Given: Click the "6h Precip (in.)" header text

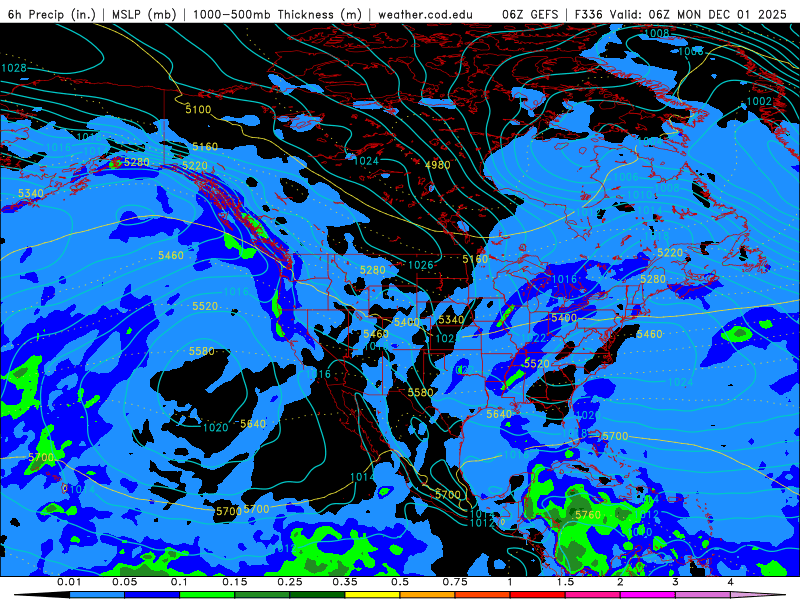Looking at the screenshot, I should 52,14.
